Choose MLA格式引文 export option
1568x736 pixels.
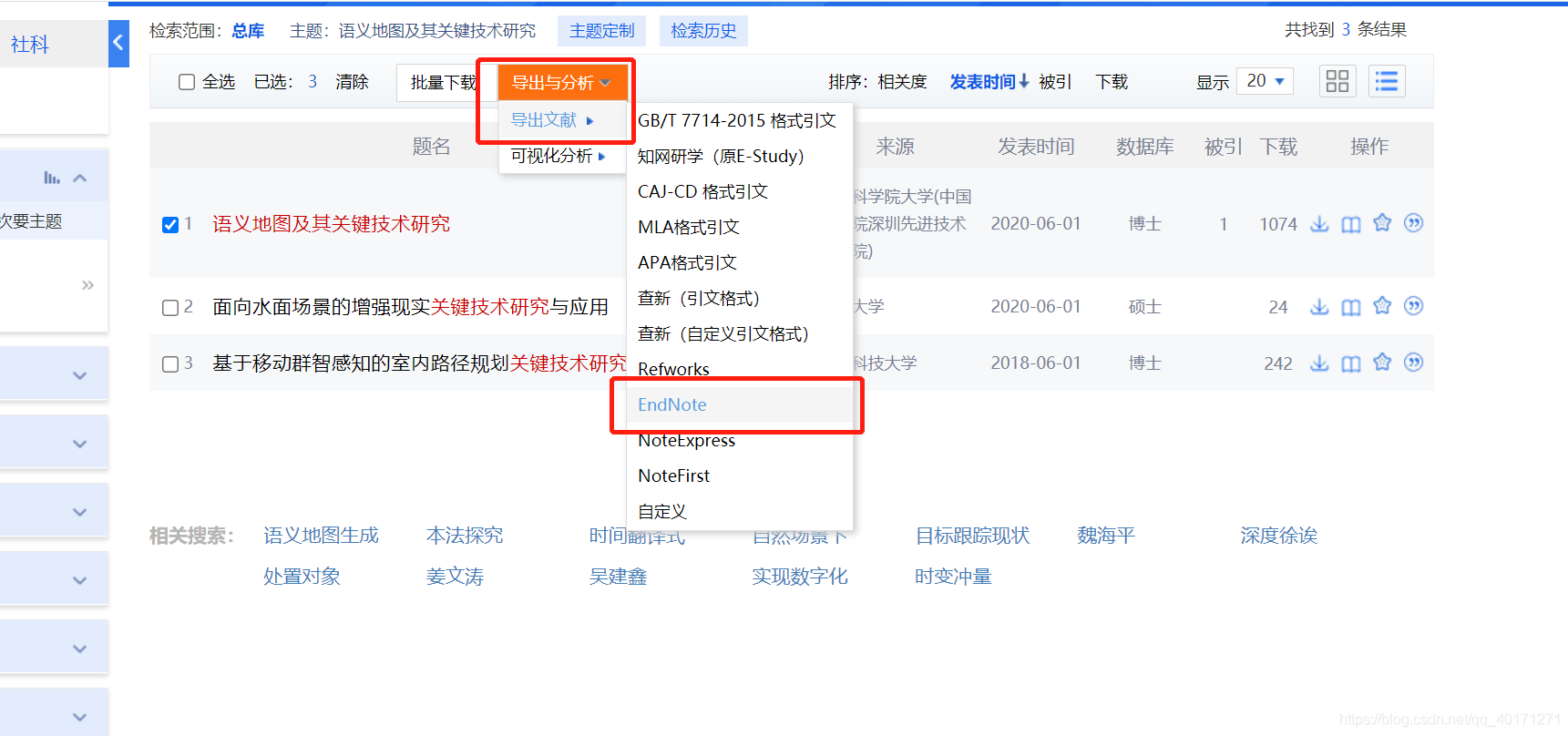tap(689, 227)
